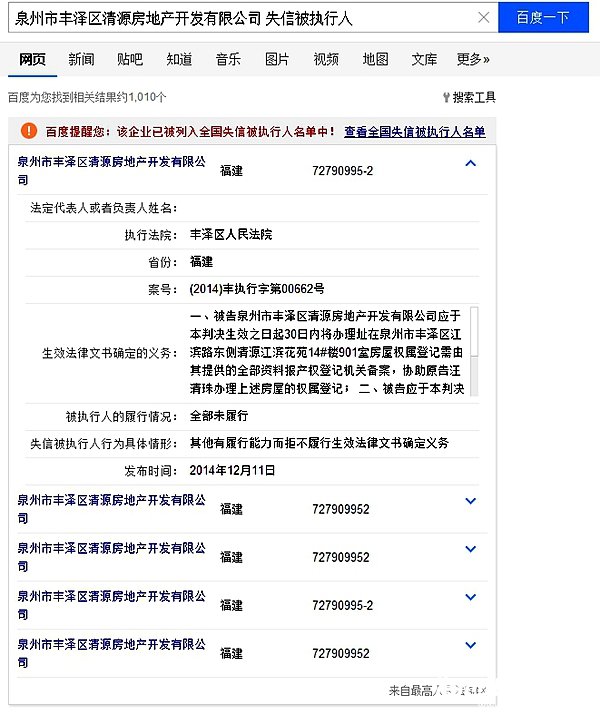Expand the 更多» menu

[473, 59]
